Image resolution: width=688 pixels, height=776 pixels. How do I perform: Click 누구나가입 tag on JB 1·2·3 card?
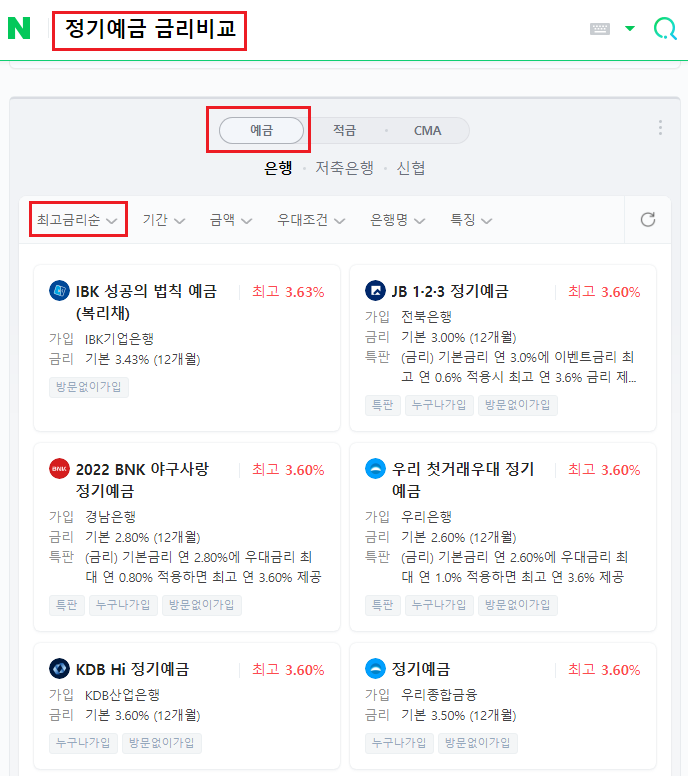click(x=439, y=405)
